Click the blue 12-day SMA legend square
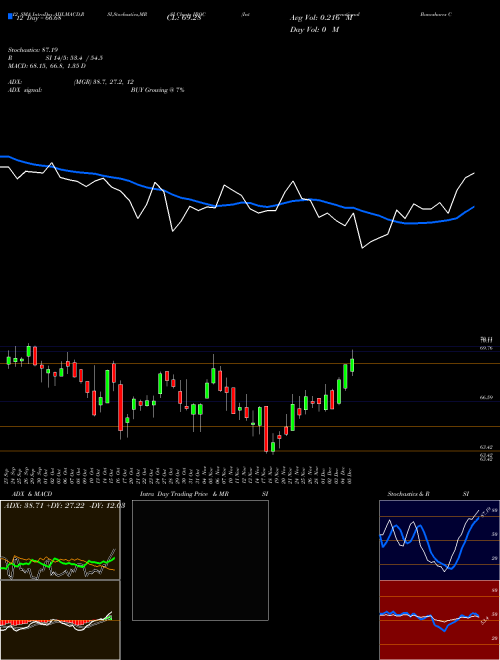Screen dimensions: 500x660 point(10,16)
